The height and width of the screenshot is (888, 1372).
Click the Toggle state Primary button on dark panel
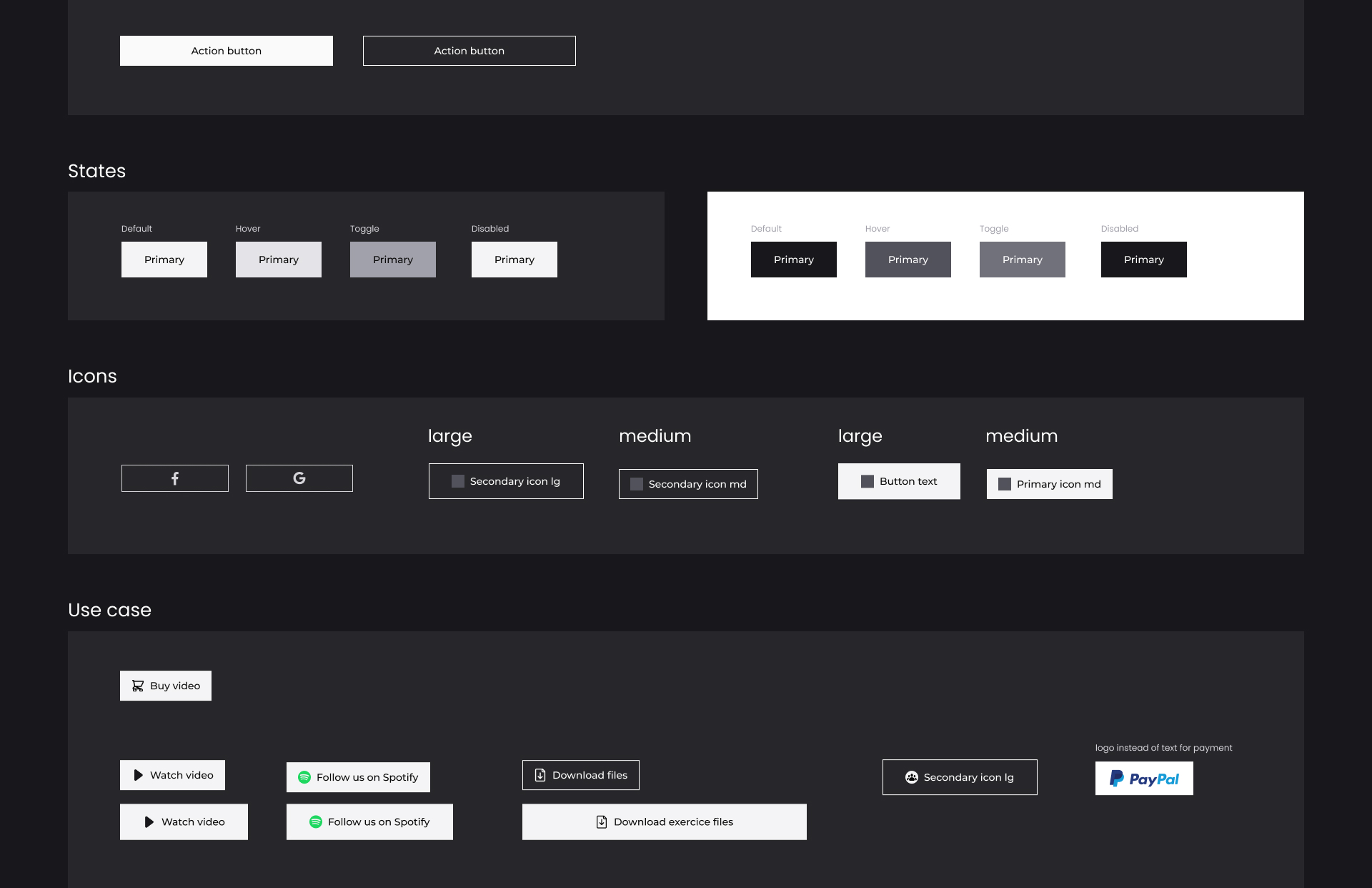tap(393, 260)
